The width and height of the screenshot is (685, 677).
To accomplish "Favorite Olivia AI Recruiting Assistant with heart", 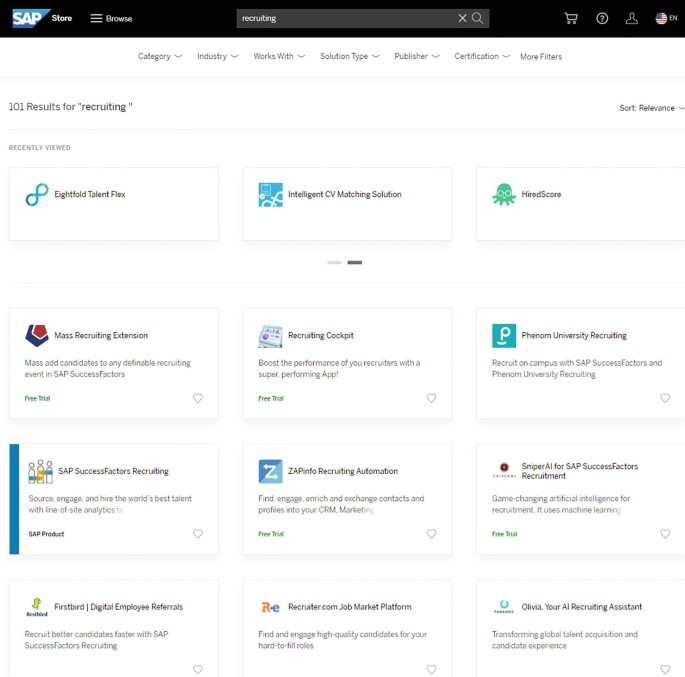I will [665, 669].
